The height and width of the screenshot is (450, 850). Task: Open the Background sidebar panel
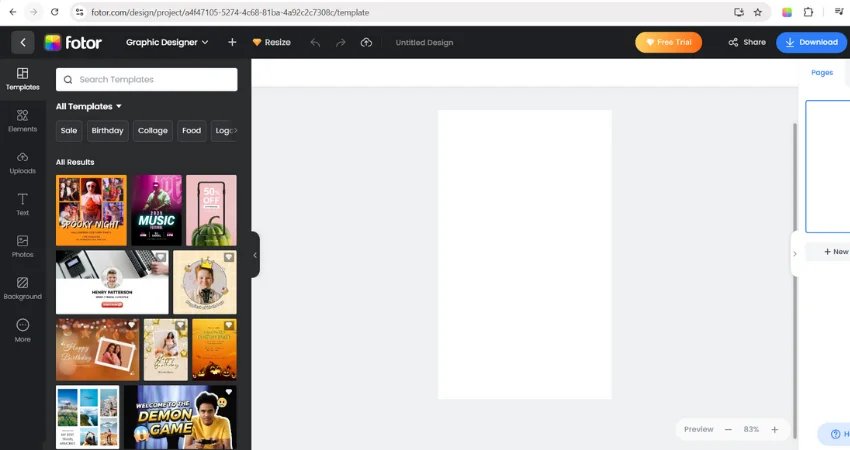click(22, 288)
